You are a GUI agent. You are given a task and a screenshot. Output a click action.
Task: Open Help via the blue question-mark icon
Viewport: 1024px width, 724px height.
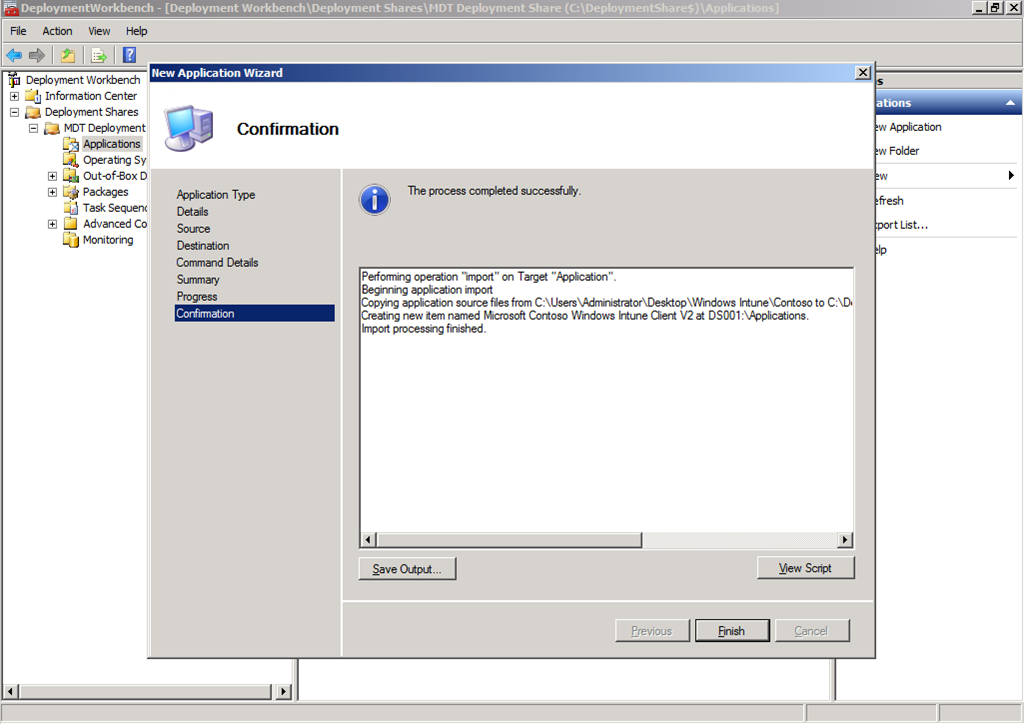coord(129,55)
